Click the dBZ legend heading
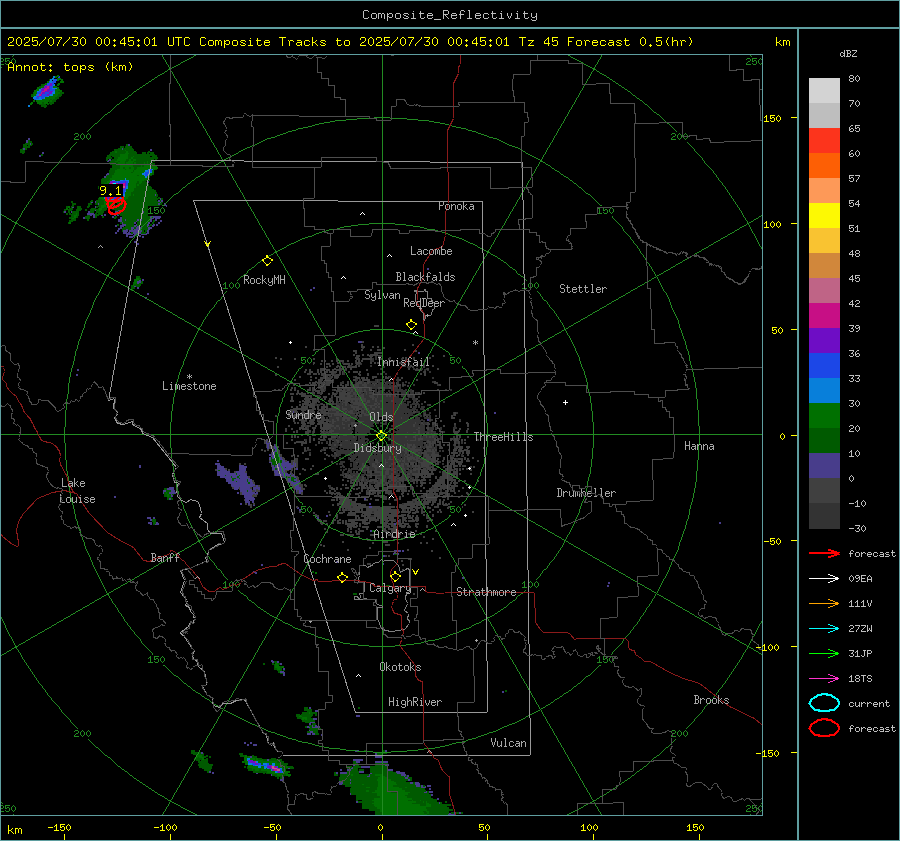Viewport: 900px width, 841px height. click(x=848, y=53)
